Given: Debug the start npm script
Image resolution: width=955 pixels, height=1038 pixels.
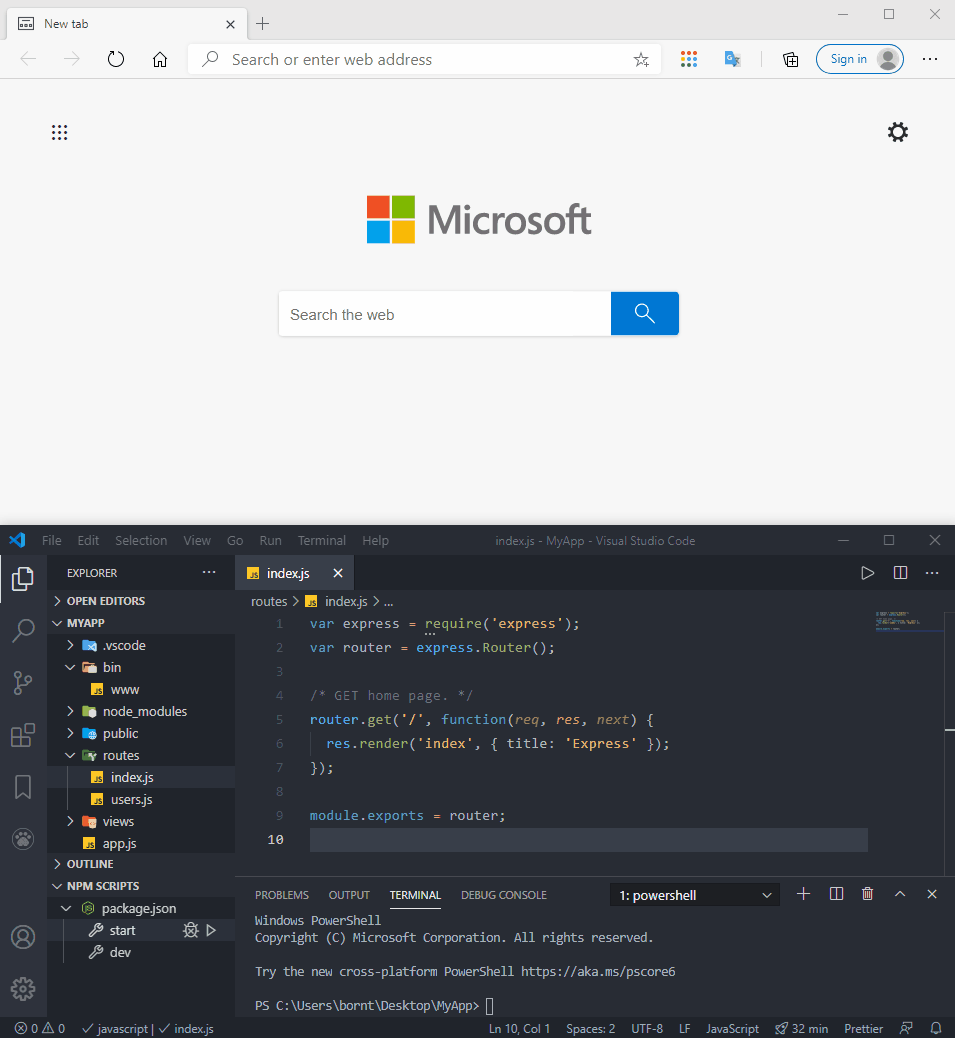Looking at the screenshot, I should tap(190, 930).
